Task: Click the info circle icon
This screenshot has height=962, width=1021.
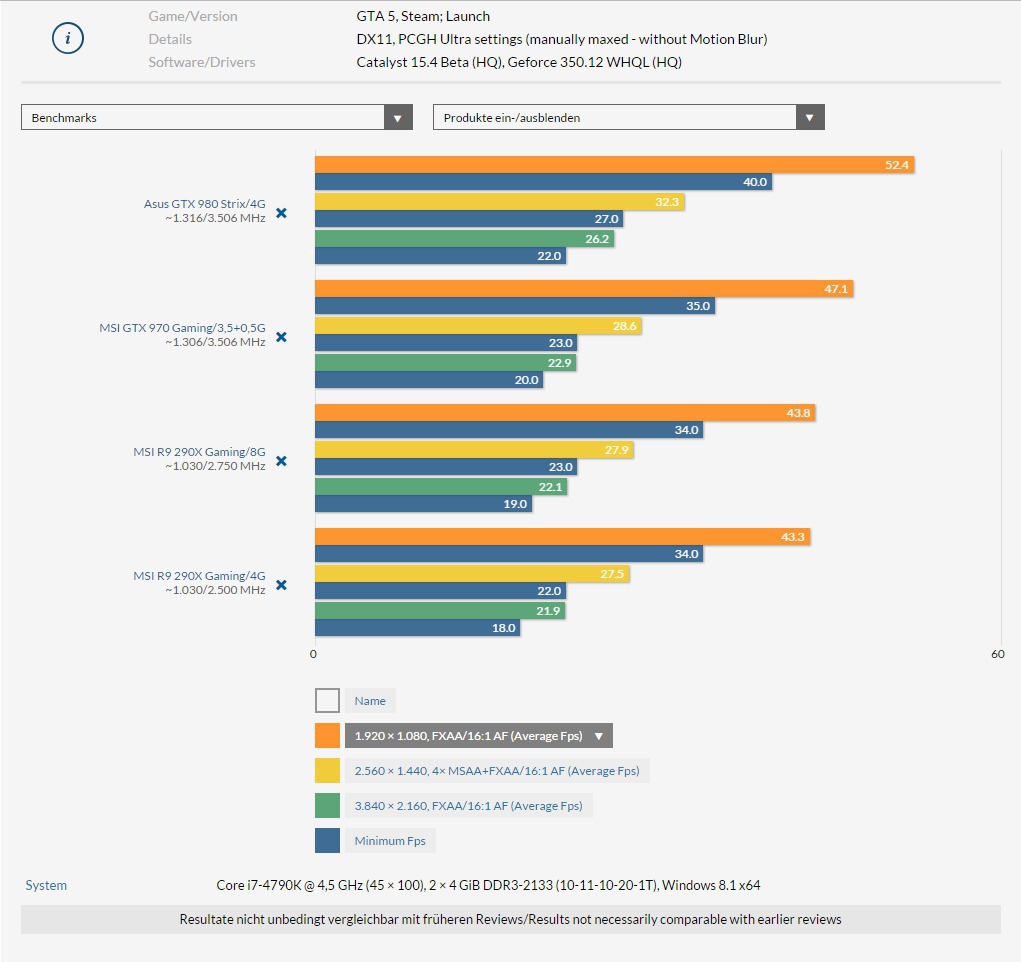Action: [x=68, y=38]
